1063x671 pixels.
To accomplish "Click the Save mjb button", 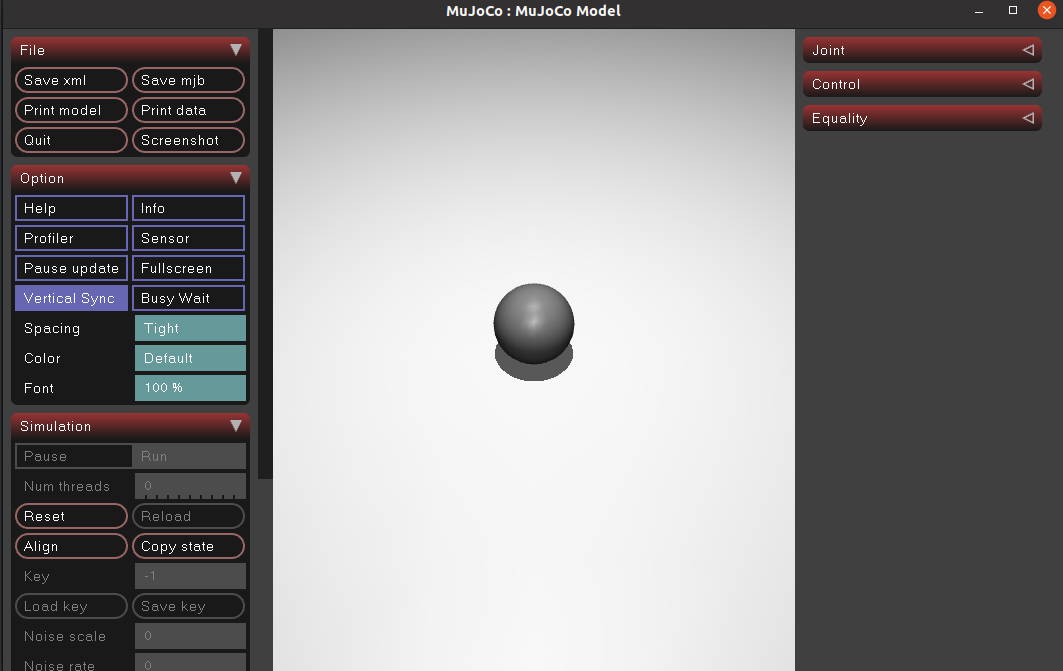I will tap(188, 80).
